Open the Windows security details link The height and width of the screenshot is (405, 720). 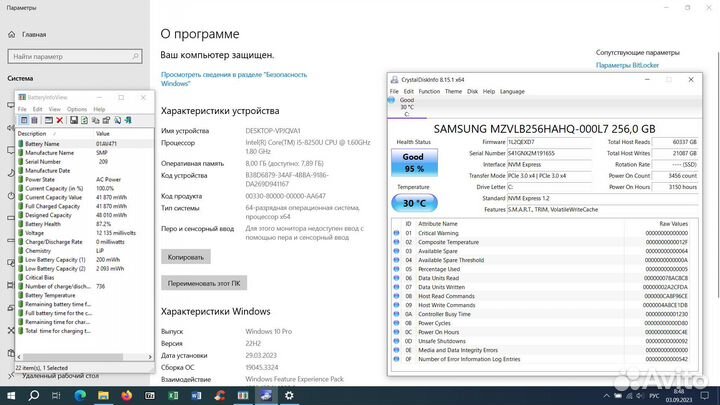click(234, 79)
